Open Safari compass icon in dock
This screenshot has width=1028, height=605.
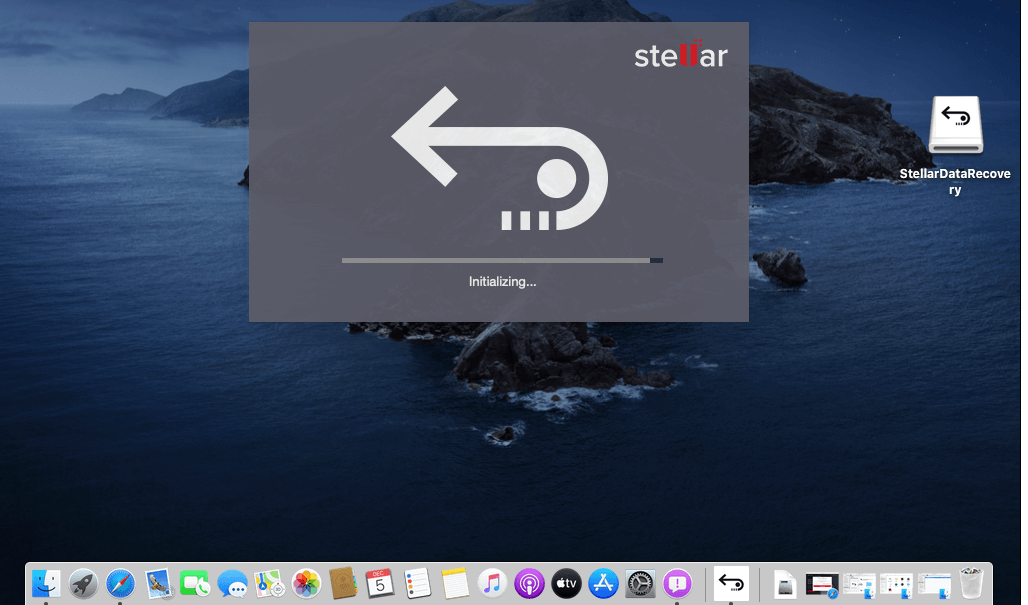click(121, 583)
